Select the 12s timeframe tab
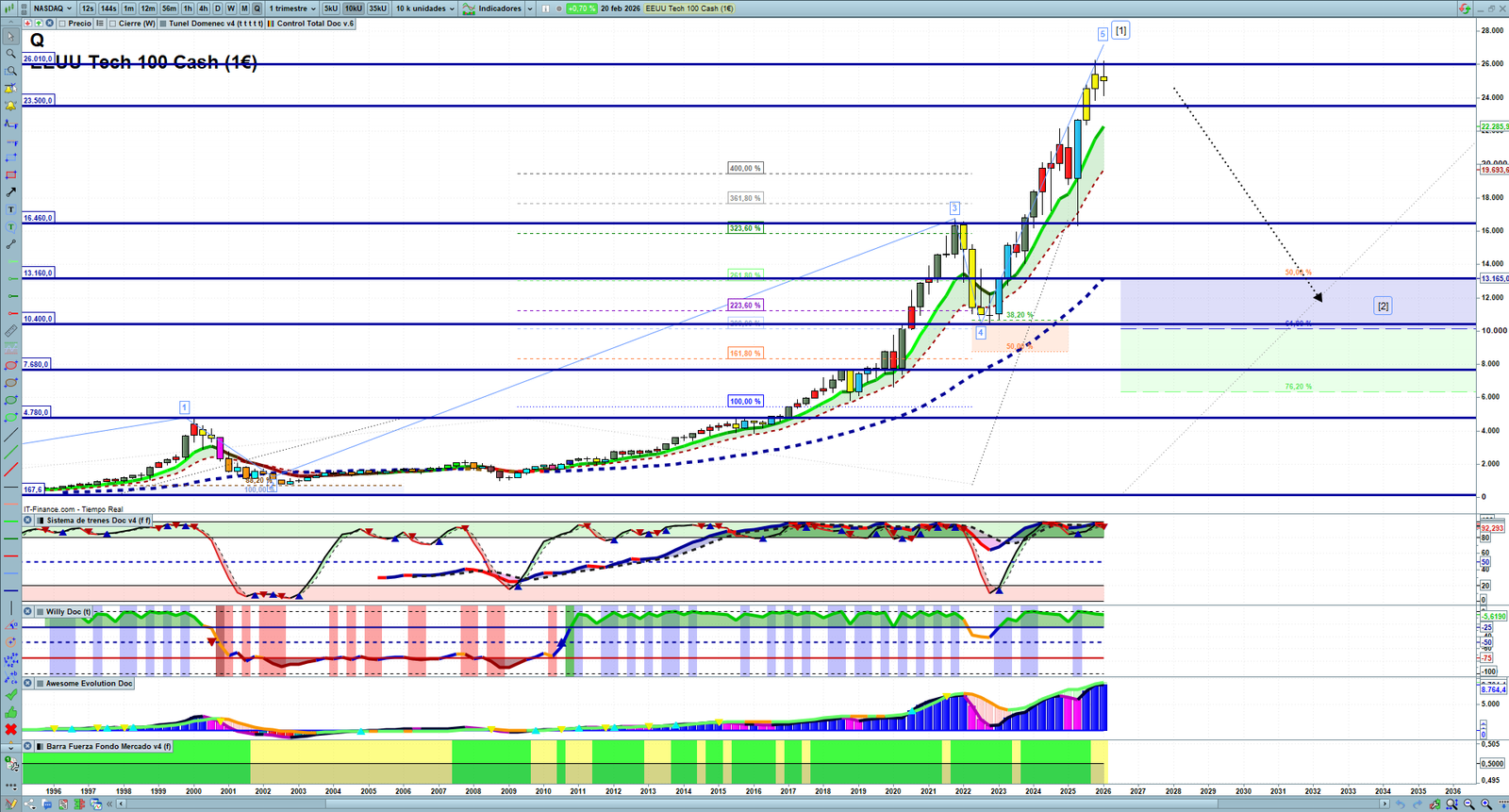 (x=88, y=8)
